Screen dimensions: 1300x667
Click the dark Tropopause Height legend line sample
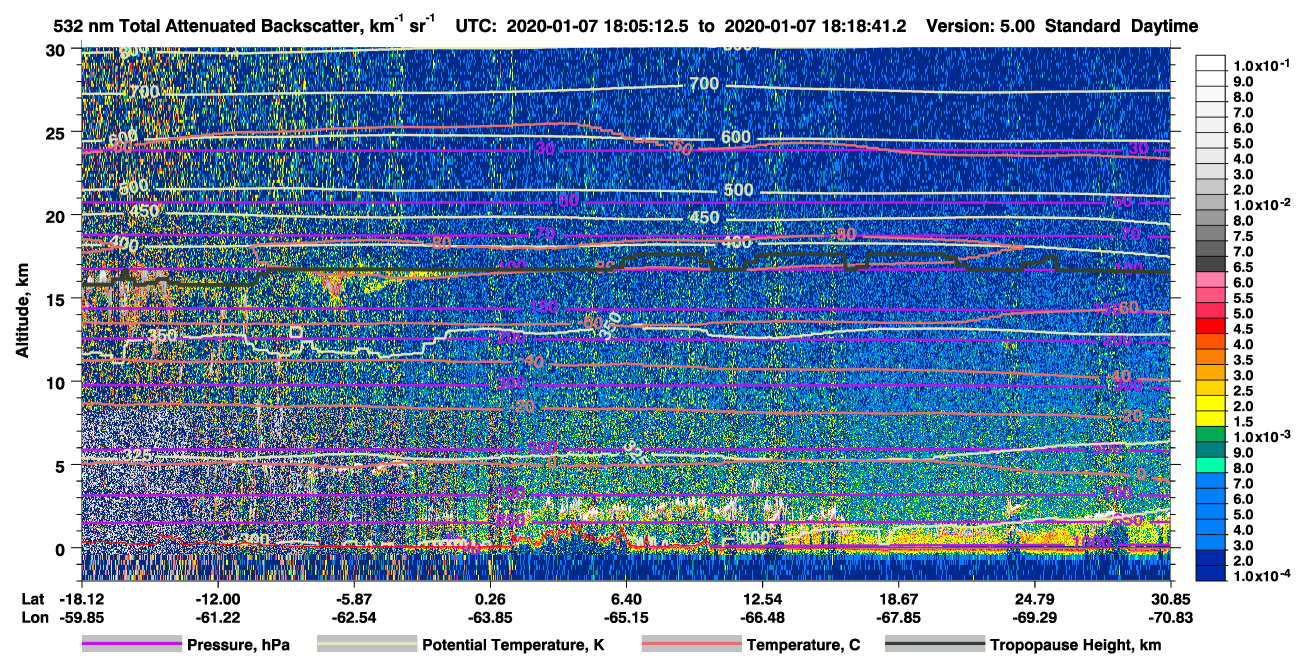(934, 645)
